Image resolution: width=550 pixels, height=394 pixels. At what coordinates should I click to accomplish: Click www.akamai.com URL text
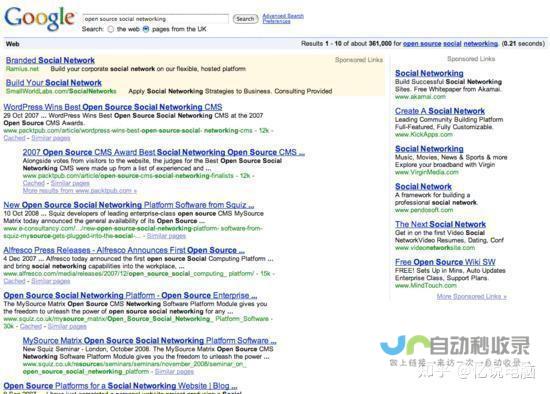pos(420,96)
